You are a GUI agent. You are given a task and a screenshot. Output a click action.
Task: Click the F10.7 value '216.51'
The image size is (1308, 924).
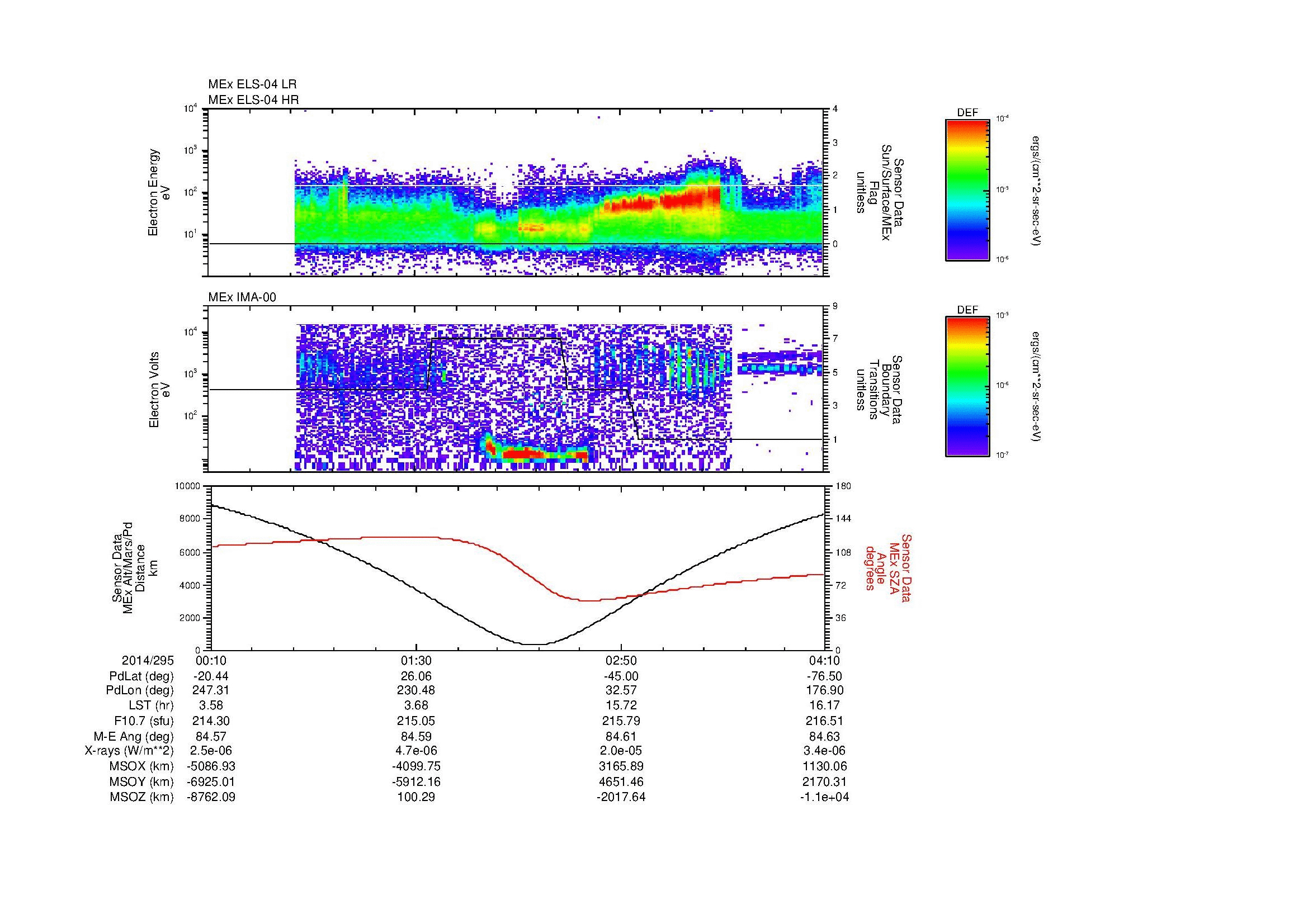tap(824, 721)
